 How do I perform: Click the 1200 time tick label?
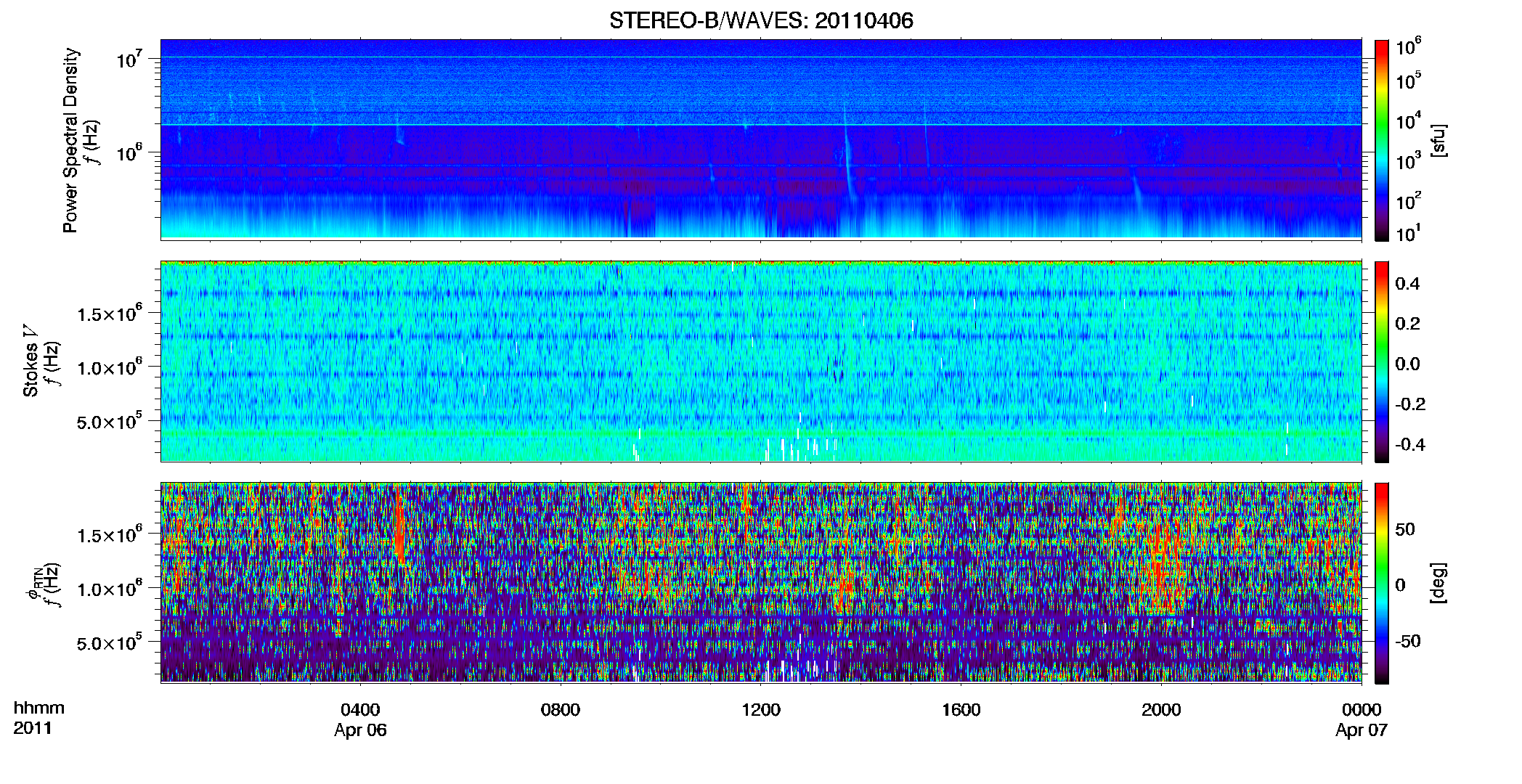(x=761, y=710)
